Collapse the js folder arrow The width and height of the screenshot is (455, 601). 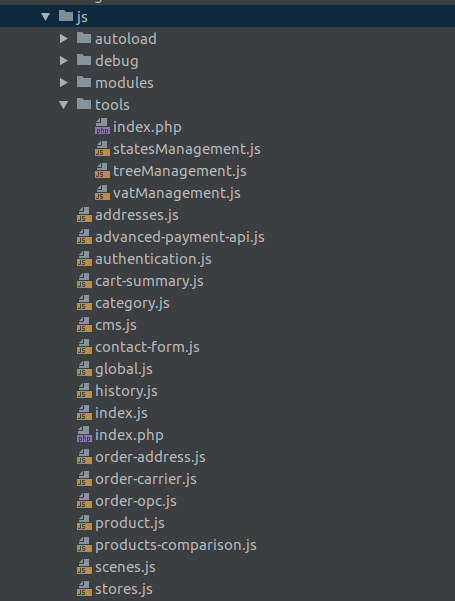click(46, 16)
